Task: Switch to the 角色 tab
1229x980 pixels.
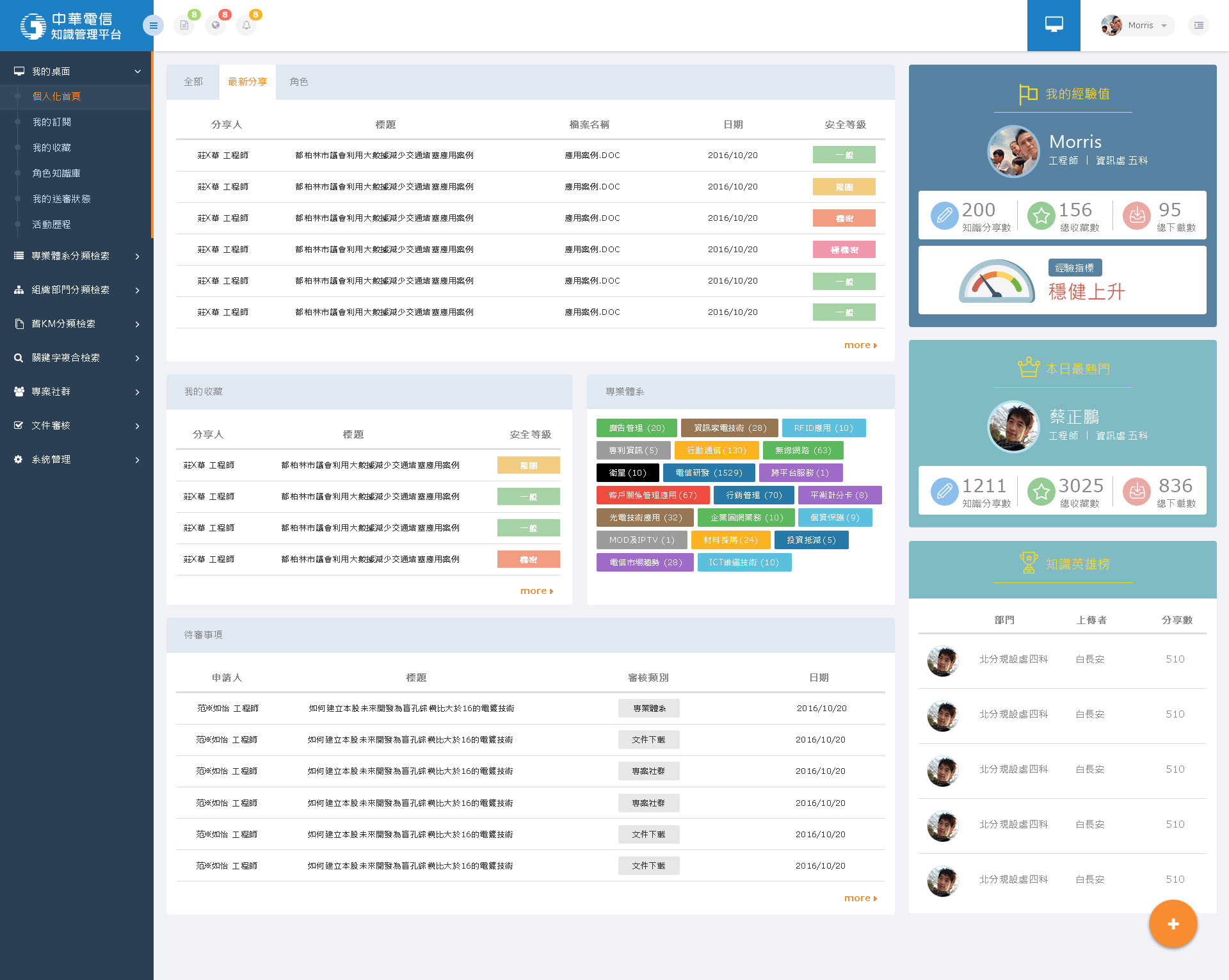Action: (x=299, y=82)
